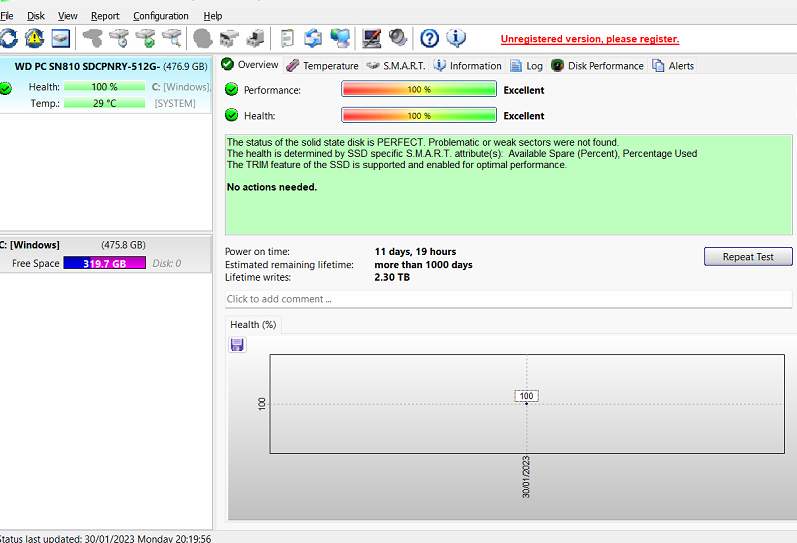Click the disk drives toolbar icon

pyautogui.click(x=229, y=38)
